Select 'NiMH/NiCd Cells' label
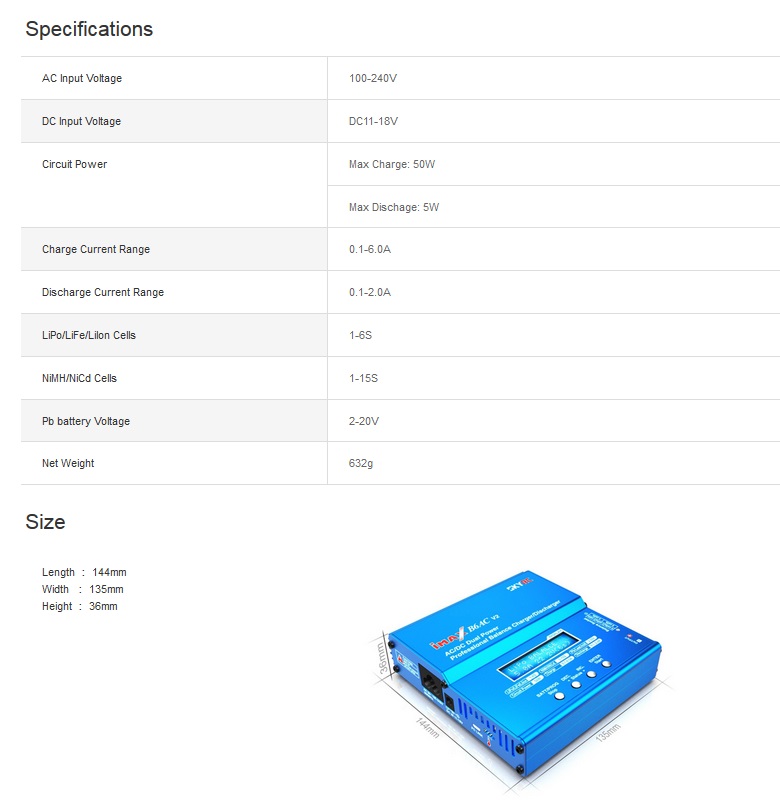The width and height of the screenshot is (780, 802). 79,378
